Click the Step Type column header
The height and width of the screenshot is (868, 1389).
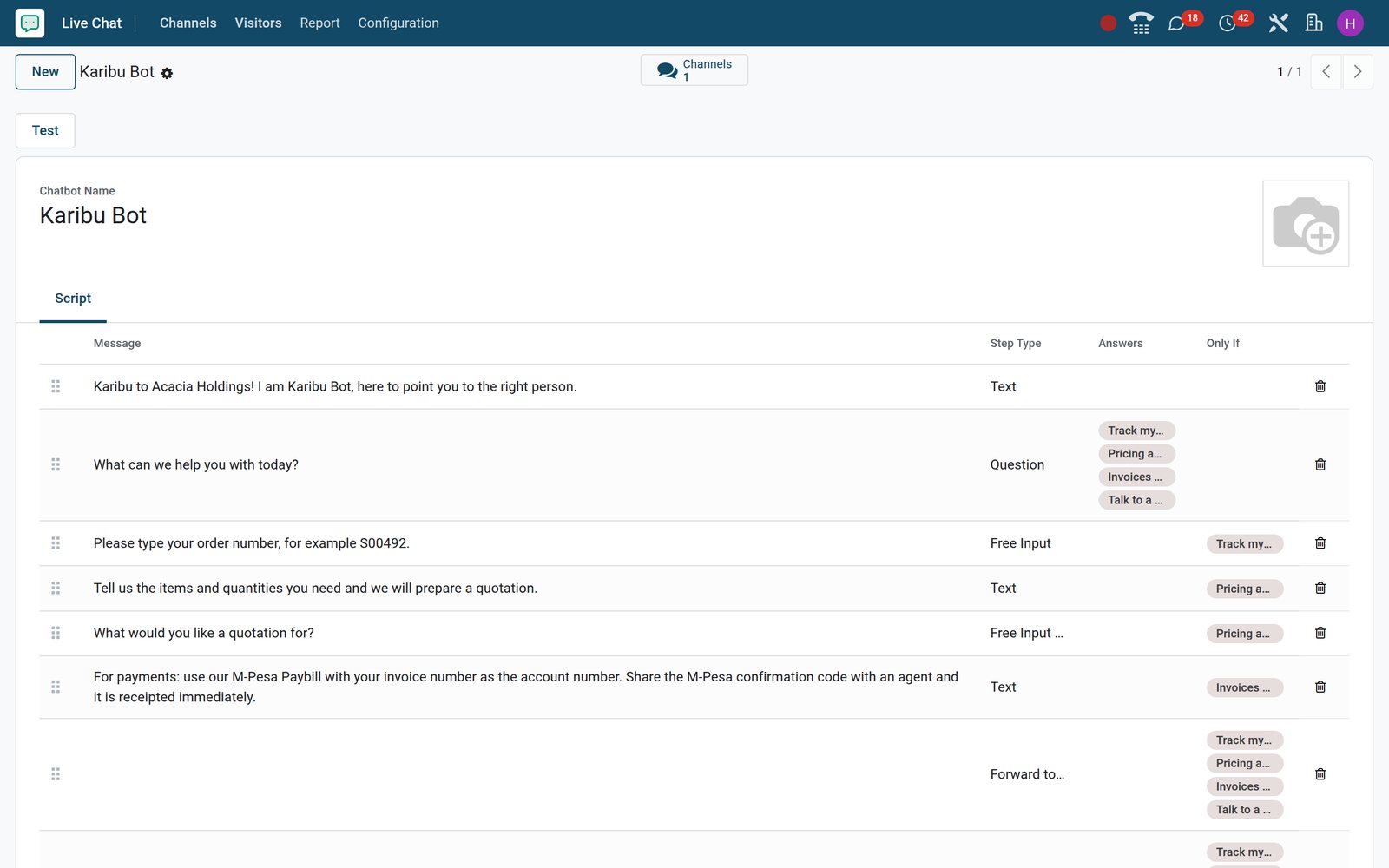click(x=1015, y=344)
